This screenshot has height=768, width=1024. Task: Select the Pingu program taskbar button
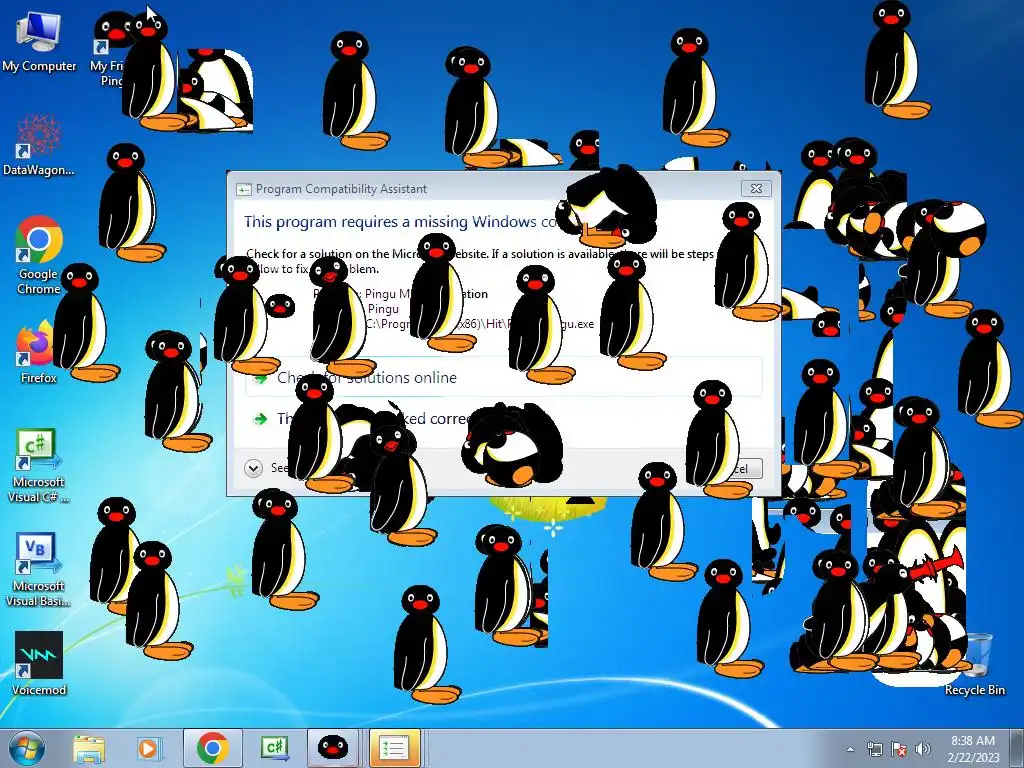333,748
